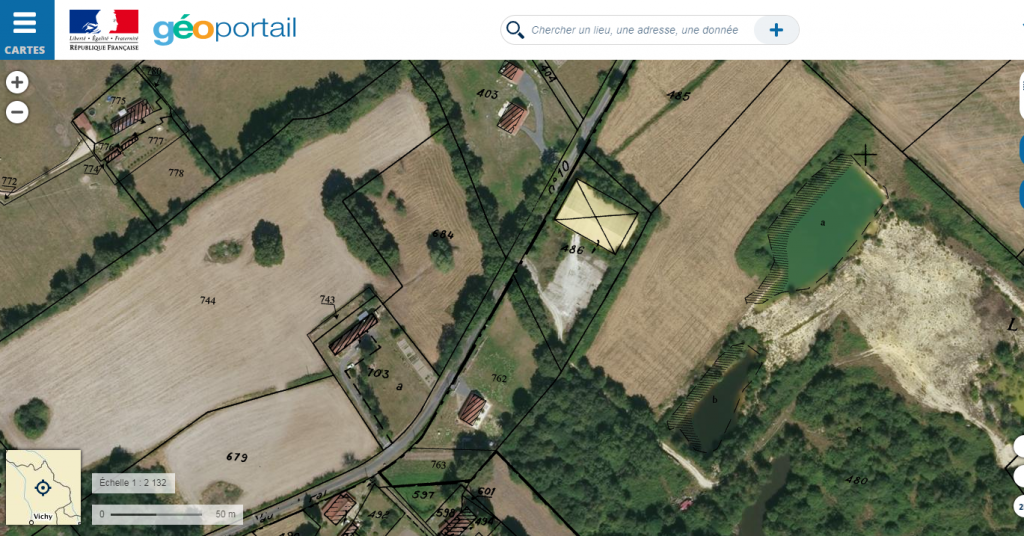
Task: Click the 50 m scale bar
Action: [x=167, y=514]
